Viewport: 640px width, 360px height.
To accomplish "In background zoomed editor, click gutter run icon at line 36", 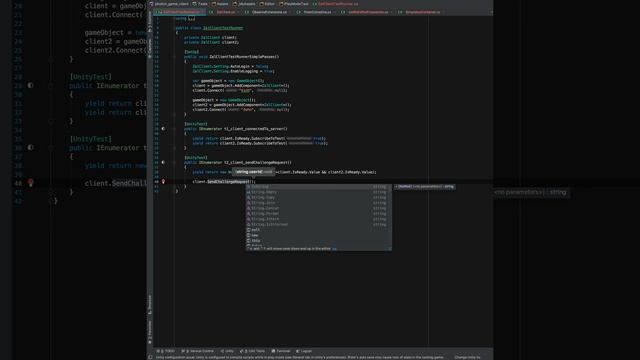I will pyautogui.click(x=31, y=148).
